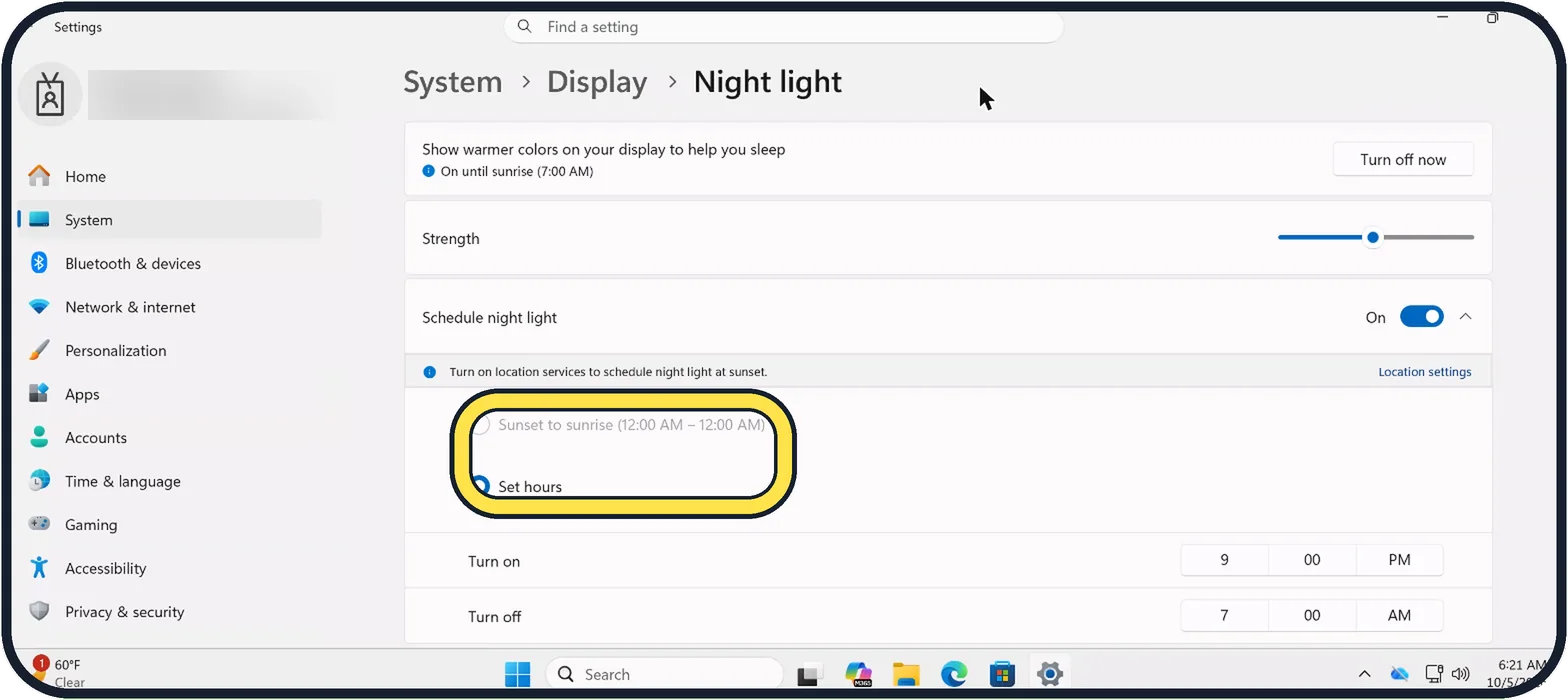Click the OneDrive tray icon
This screenshot has height=700, width=1568.
(x=1400, y=674)
